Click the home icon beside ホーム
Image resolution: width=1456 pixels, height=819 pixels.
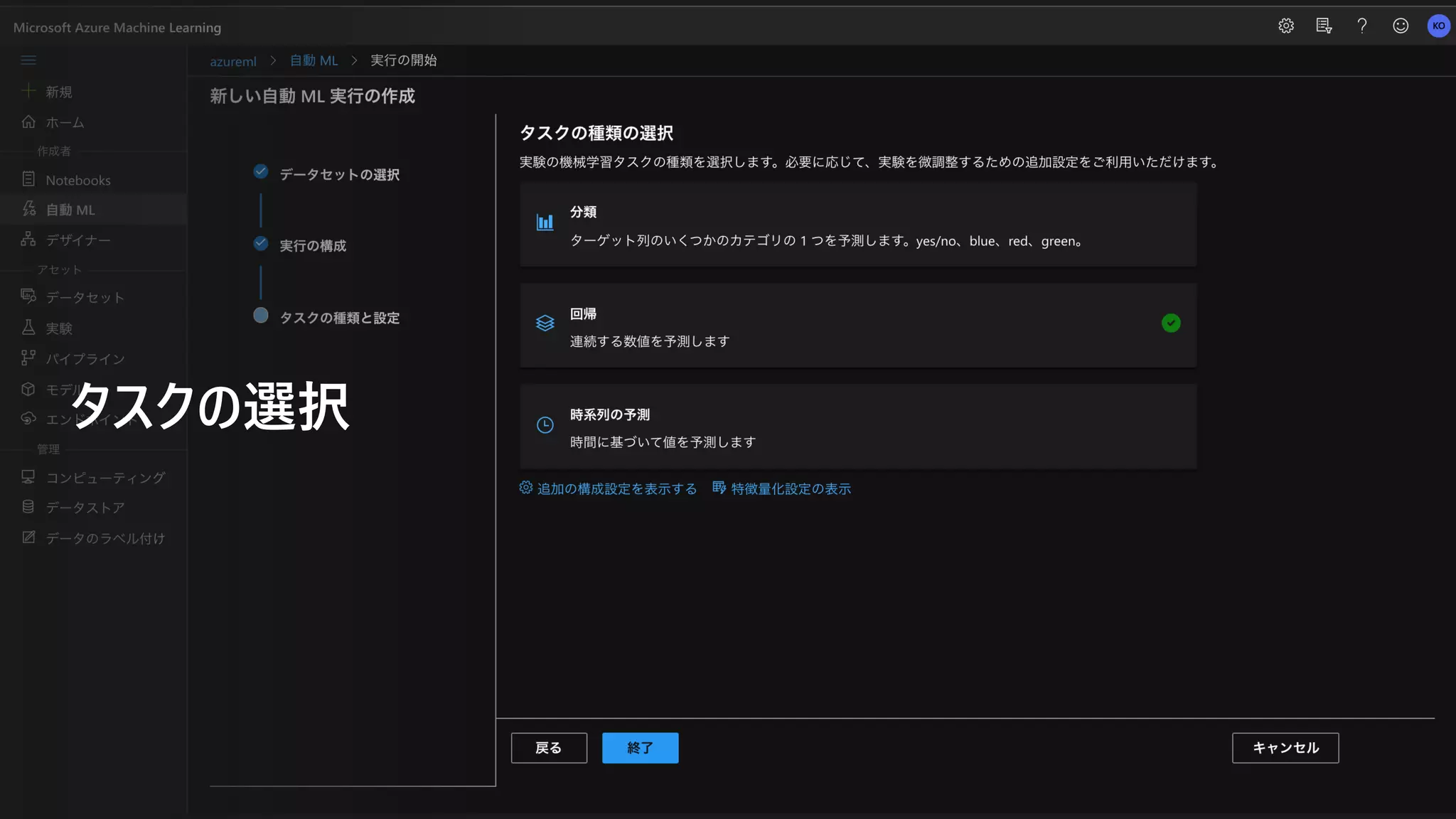(x=28, y=122)
